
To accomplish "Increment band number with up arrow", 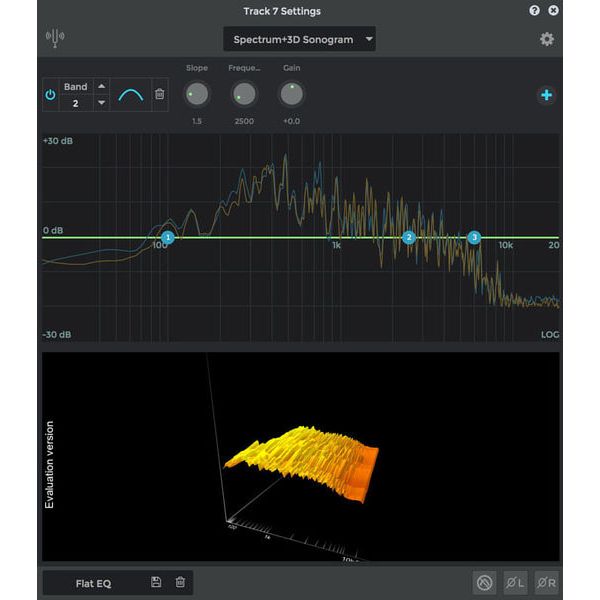I will pos(101,86).
